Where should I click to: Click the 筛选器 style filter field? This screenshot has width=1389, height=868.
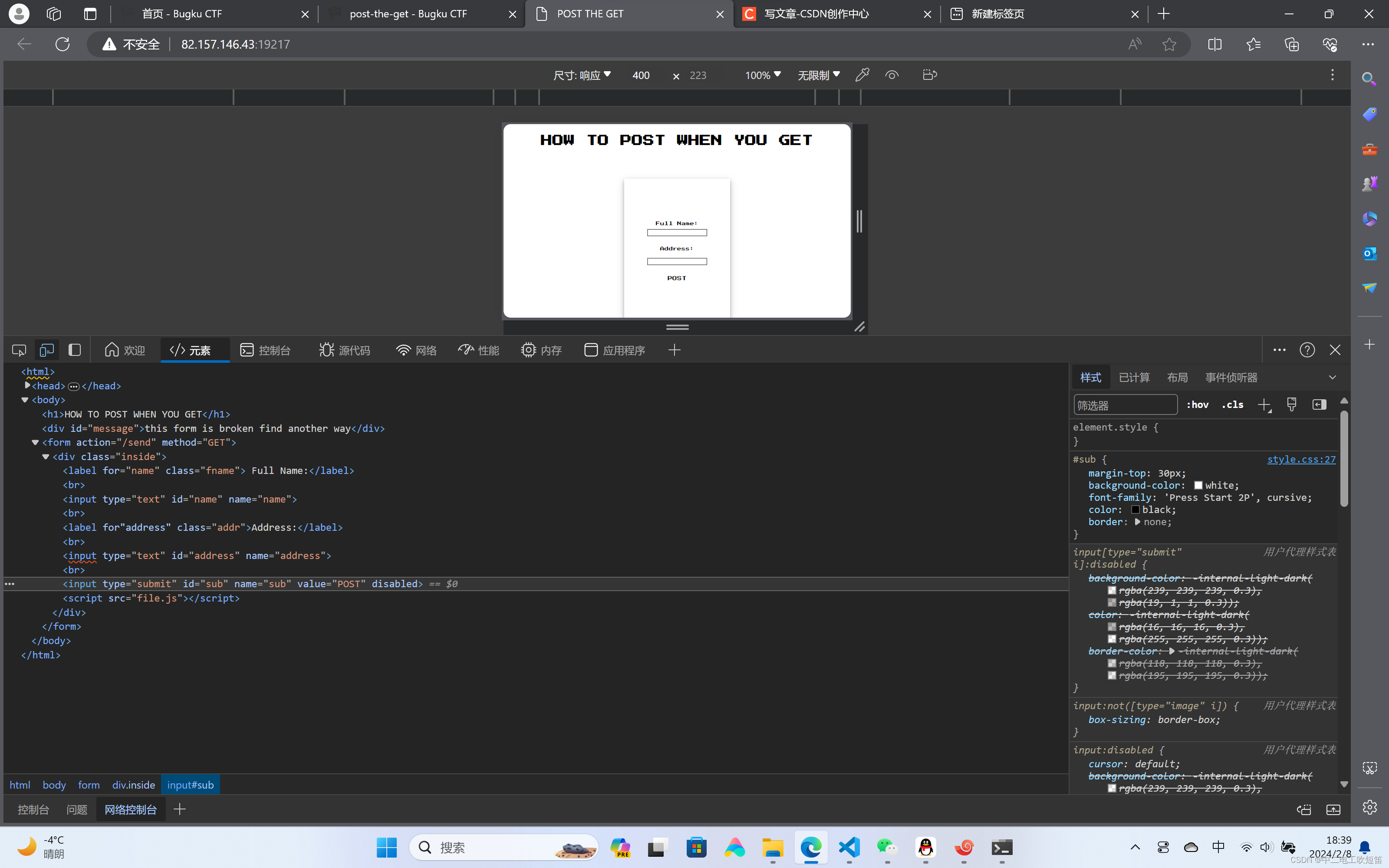pos(1125,404)
